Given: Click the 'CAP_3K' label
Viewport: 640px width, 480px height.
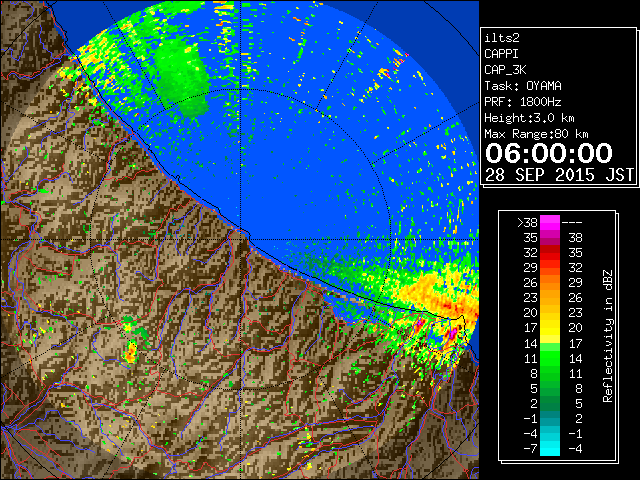Looking at the screenshot, I should (505, 70).
